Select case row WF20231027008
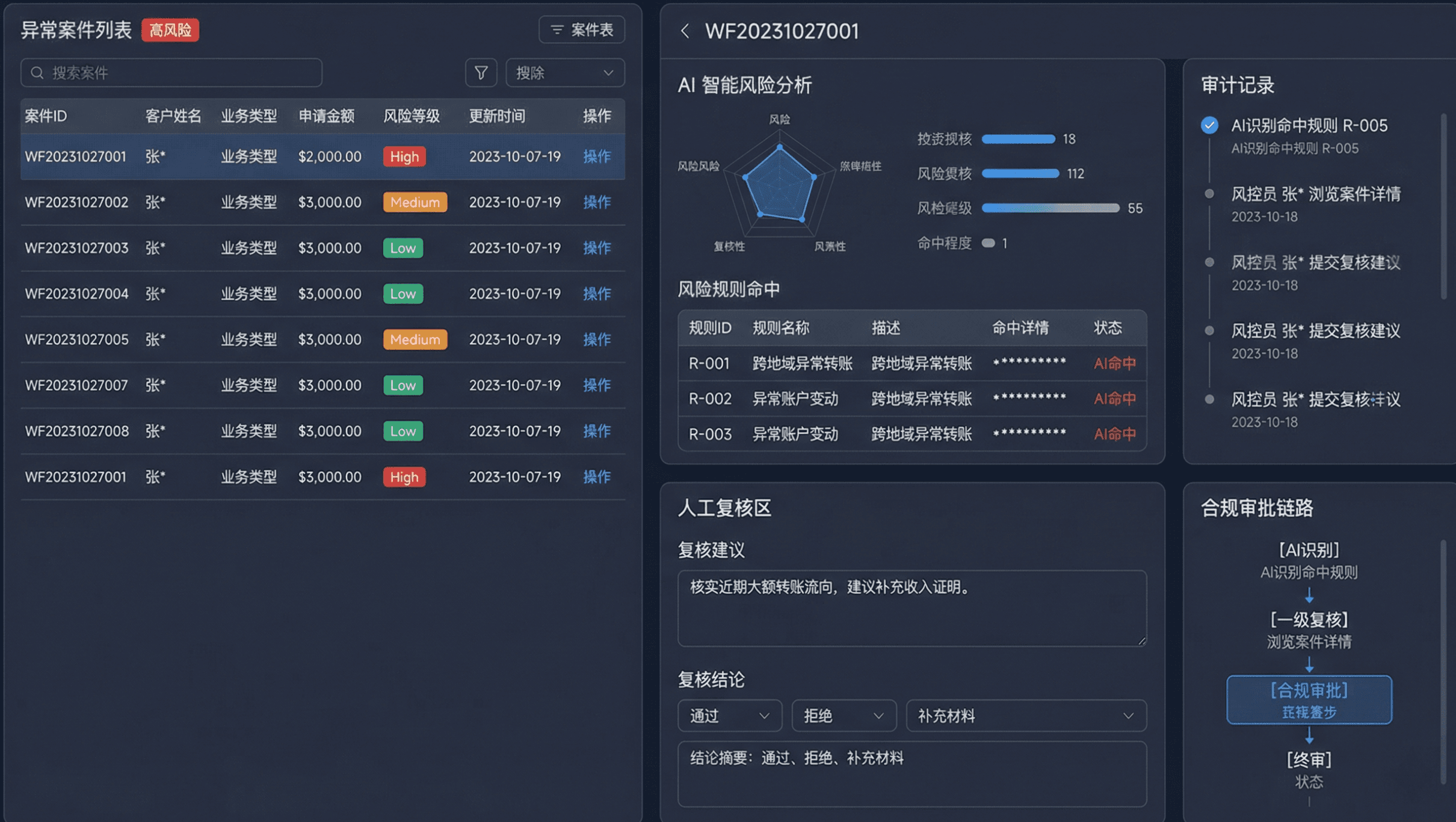The image size is (1456, 822). pyautogui.click(x=323, y=431)
